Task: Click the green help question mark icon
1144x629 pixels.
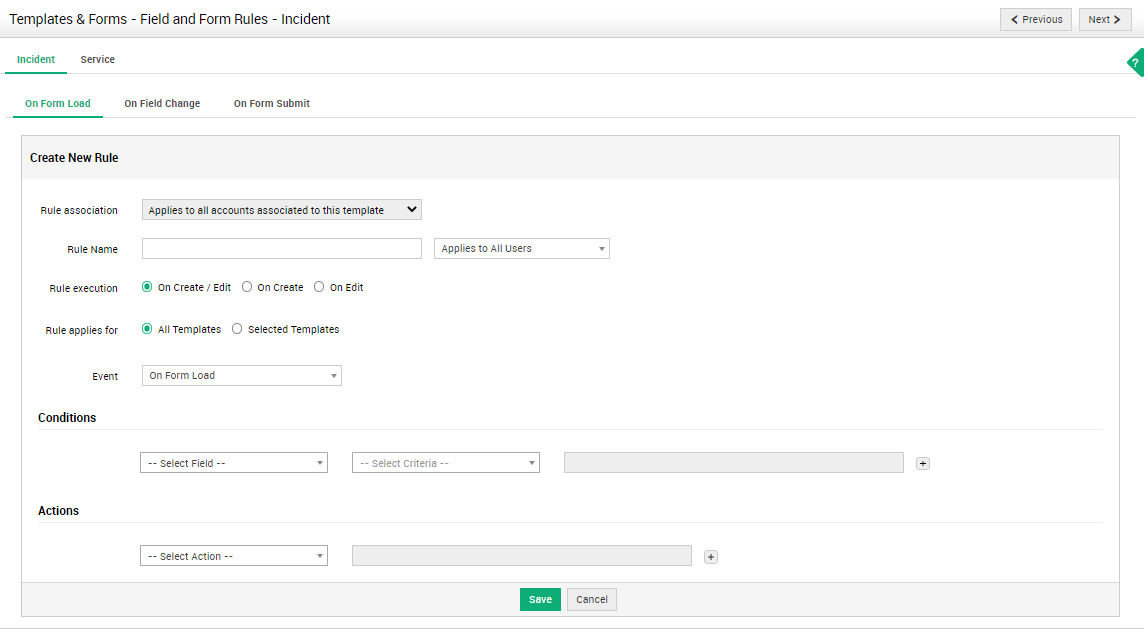Action: click(x=1135, y=63)
